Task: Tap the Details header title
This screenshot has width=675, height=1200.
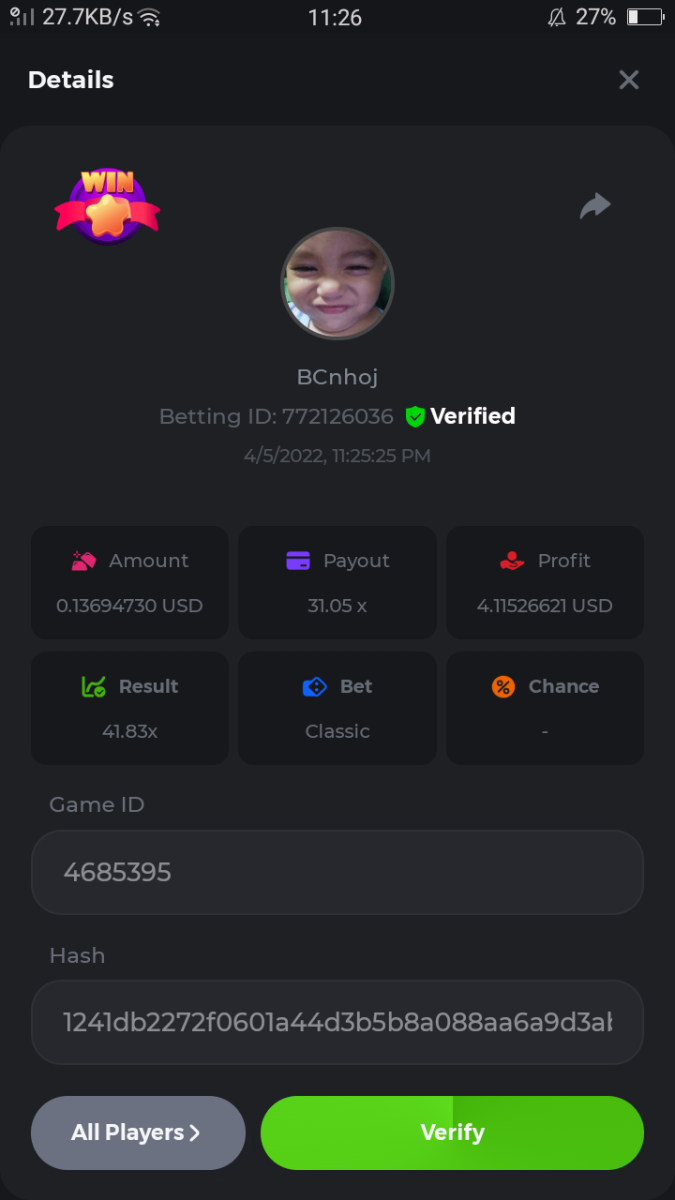Action: (71, 80)
